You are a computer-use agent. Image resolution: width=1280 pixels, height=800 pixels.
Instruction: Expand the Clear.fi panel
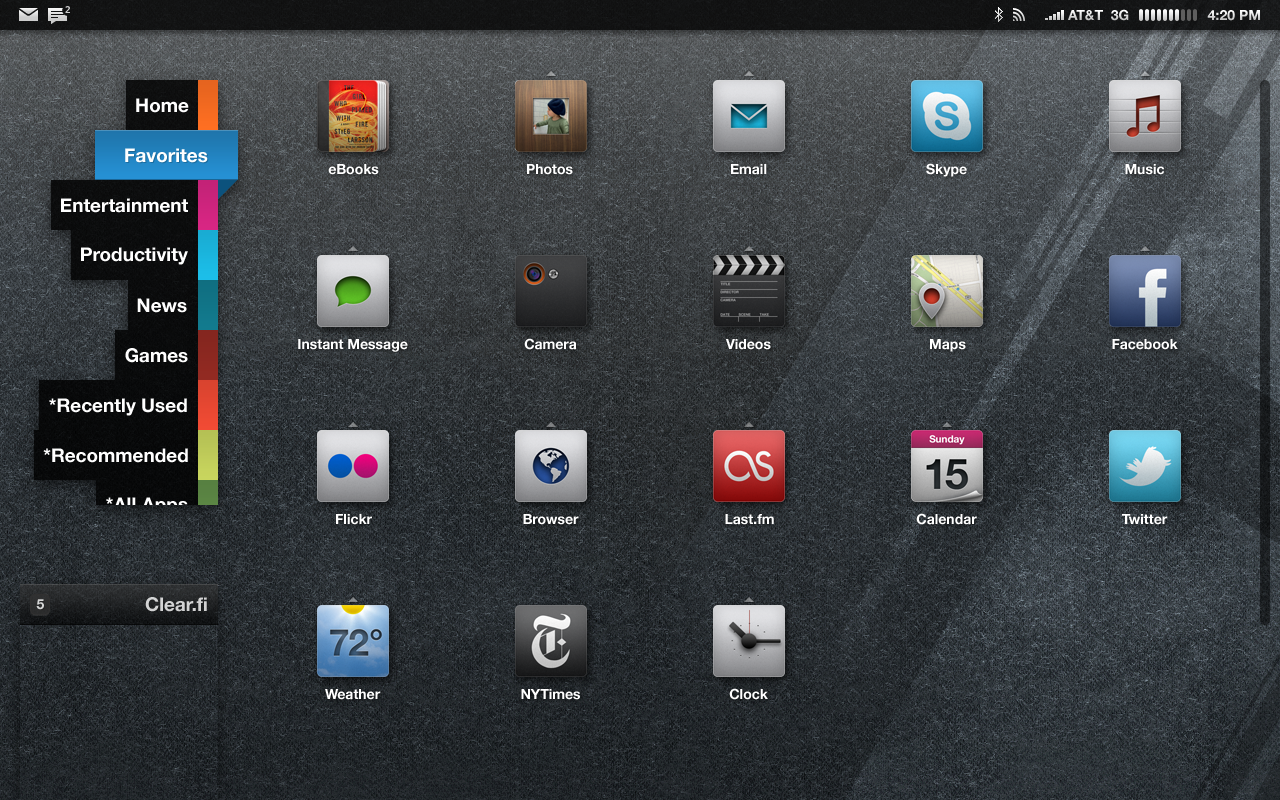point(118,604)
